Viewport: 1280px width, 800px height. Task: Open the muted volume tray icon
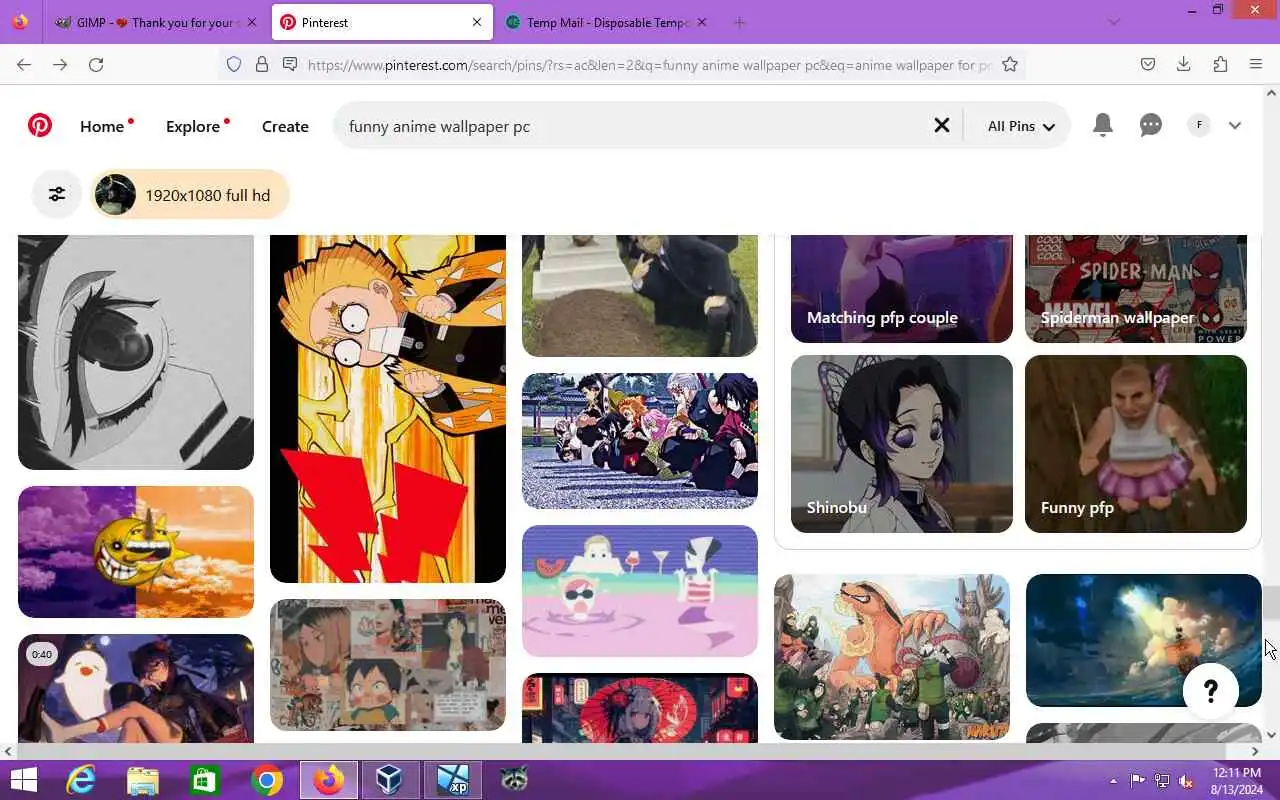[x=1186, y=781]
